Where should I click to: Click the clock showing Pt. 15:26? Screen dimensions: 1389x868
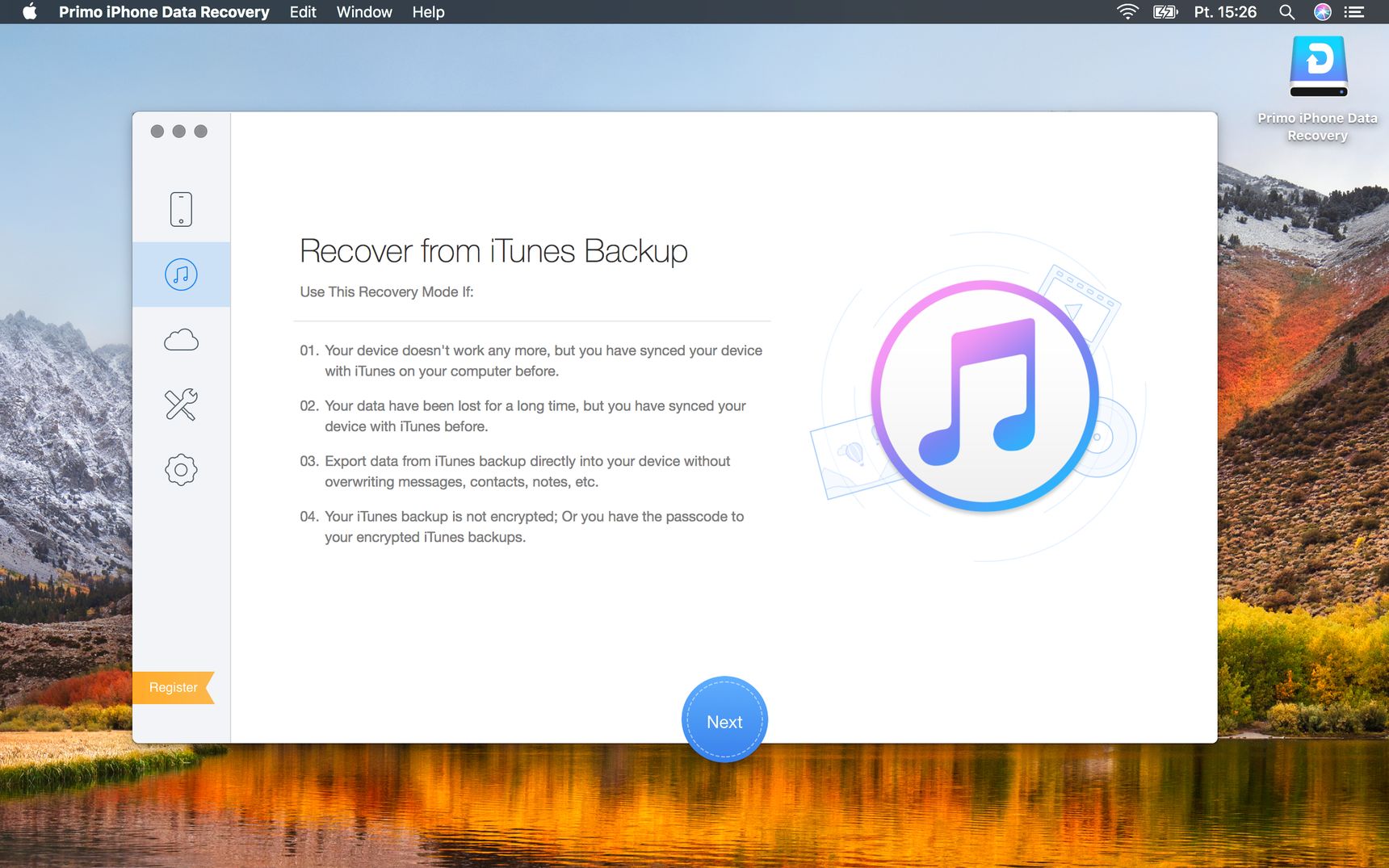click(x=1225, y=12)
